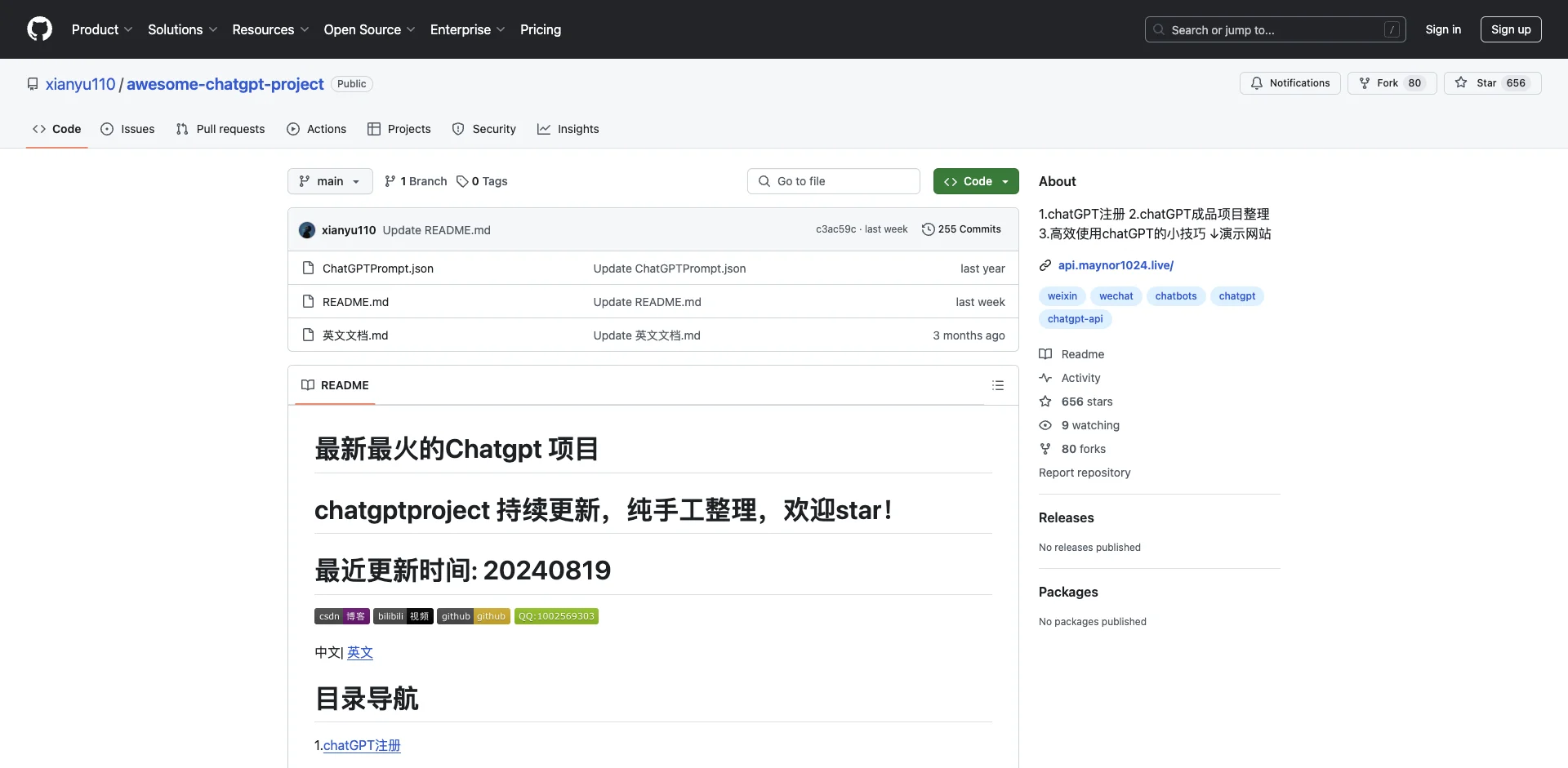This screenshot has height=768, width=1568.
Task: Open the ChatGPTPrompt.json file
Action: point(378,269)
